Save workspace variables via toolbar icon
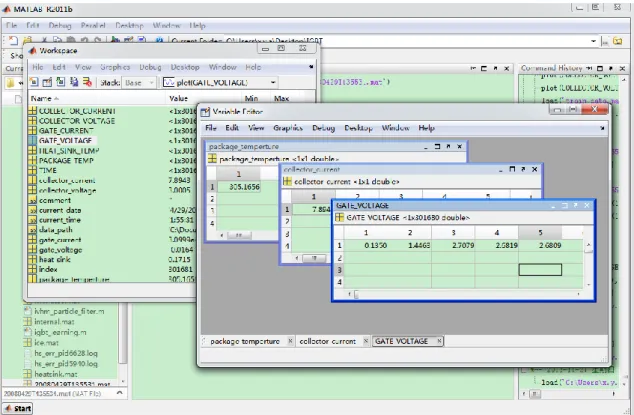The width and height of the screenshot is (634, 415). click(x=74, y=82)
